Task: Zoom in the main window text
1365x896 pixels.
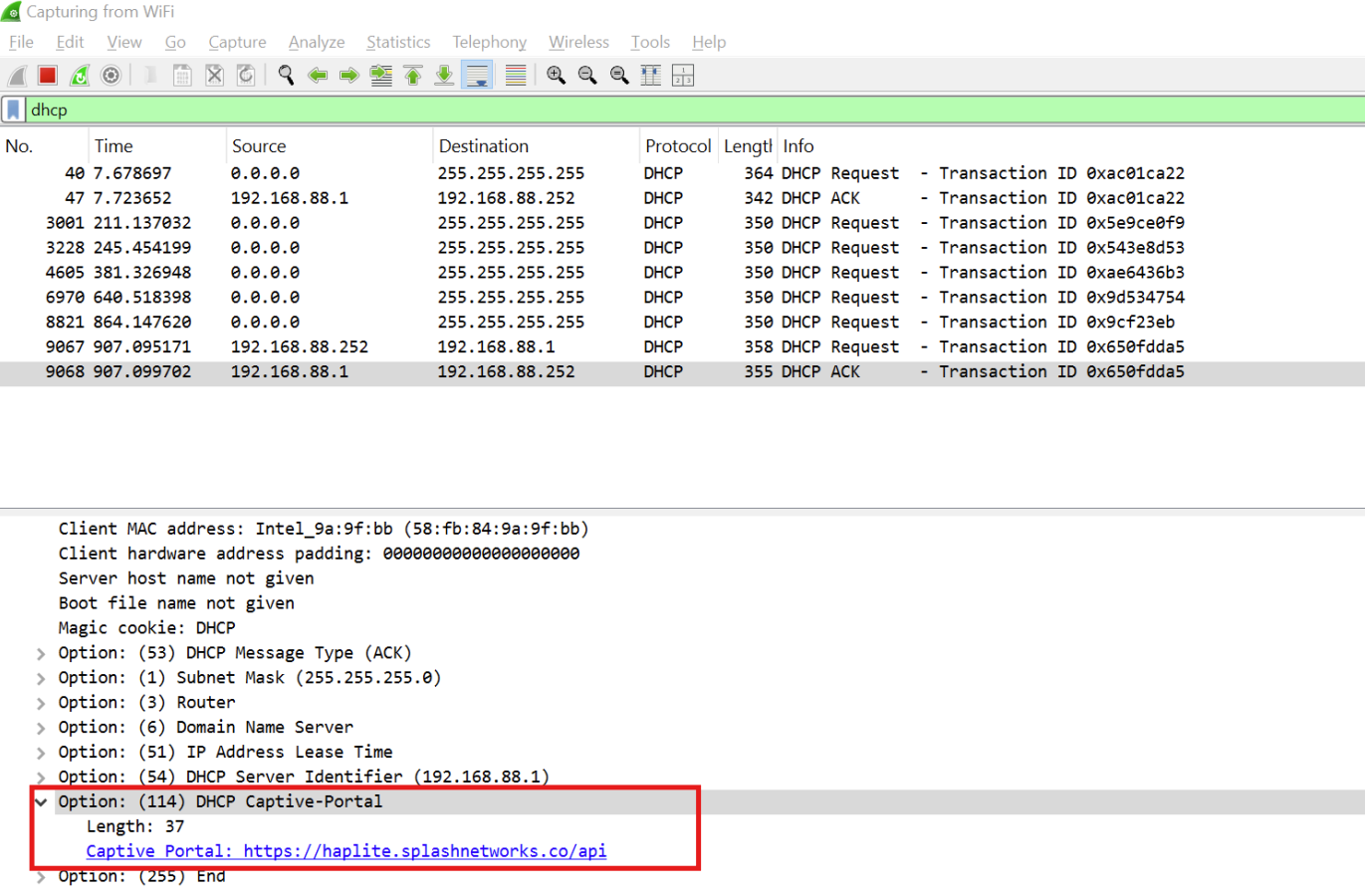Action: 556,76
